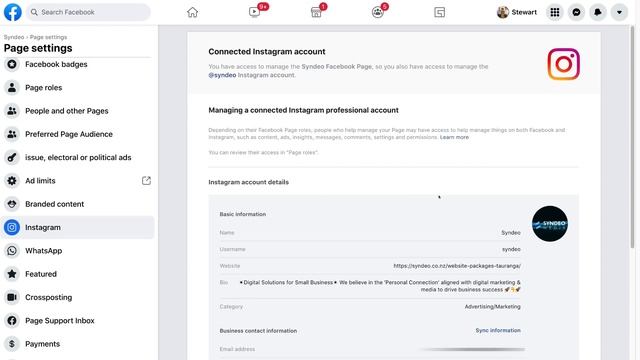Click the Instagram account details heading
Screen dimensions: 640x360
coord(249,182)
